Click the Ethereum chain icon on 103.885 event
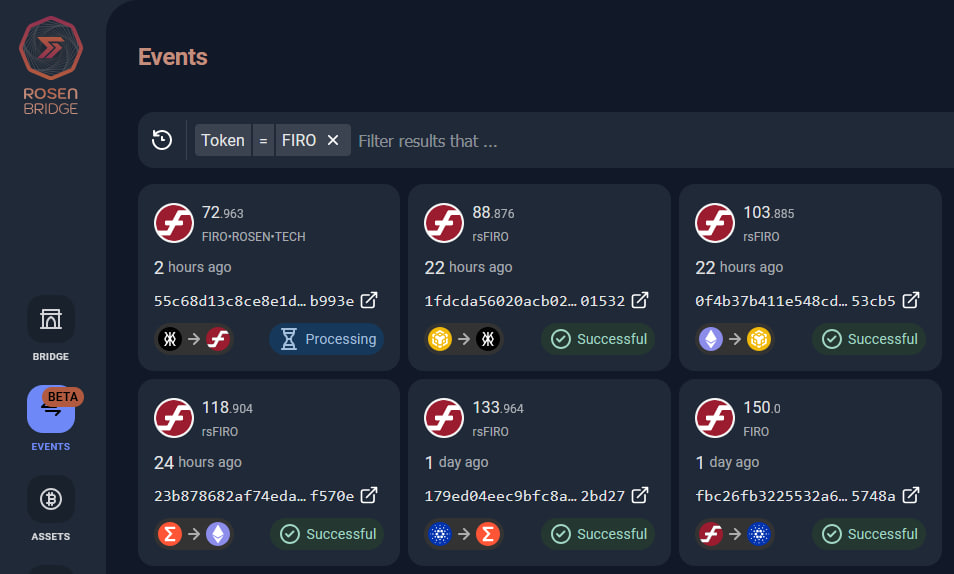This screenshot has width=954, height=574. pyautogui.click(x=710, y=339)
